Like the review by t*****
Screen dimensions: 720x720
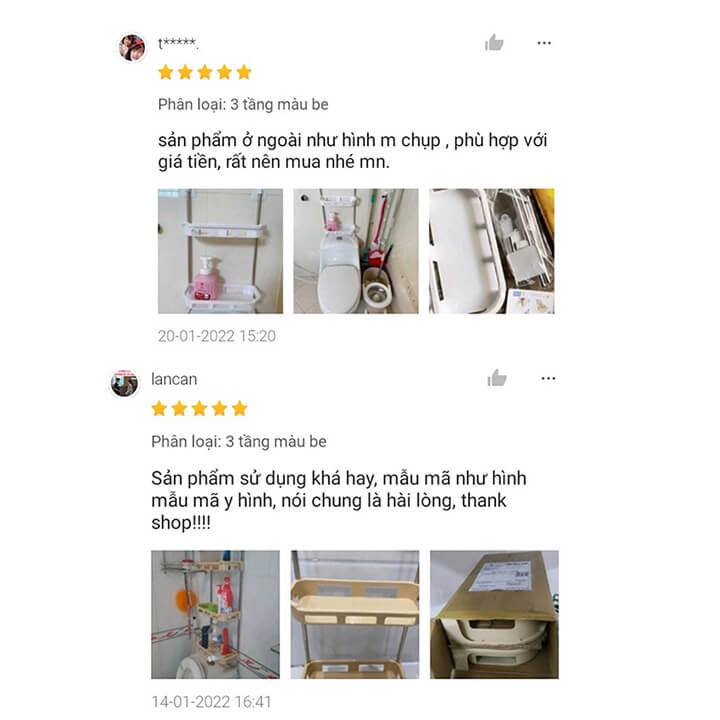(x=494, y=43)
